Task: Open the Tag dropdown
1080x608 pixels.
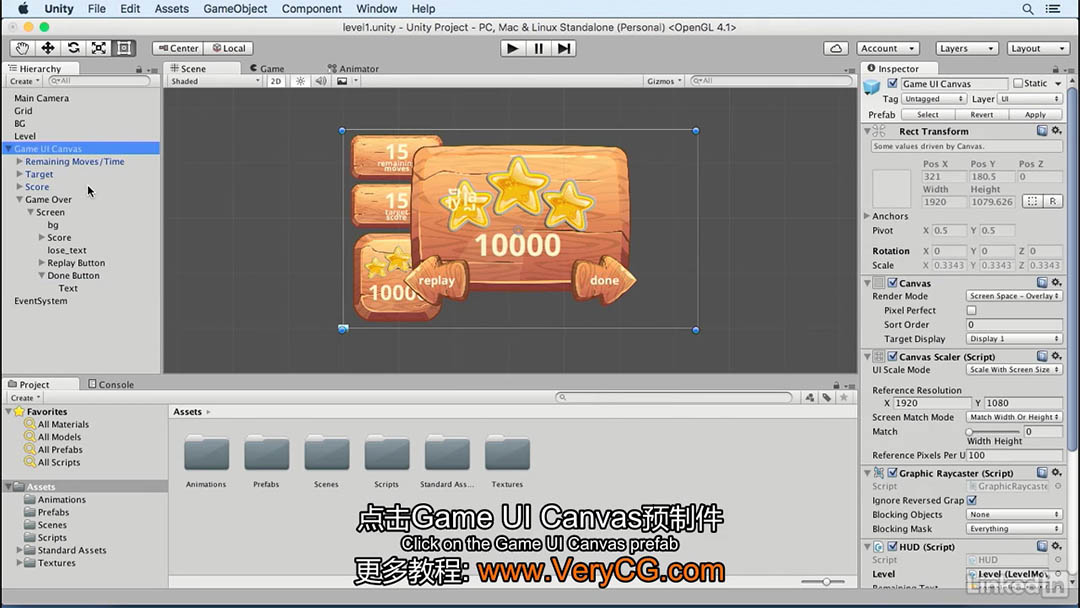Action: [x=933, y=99]
